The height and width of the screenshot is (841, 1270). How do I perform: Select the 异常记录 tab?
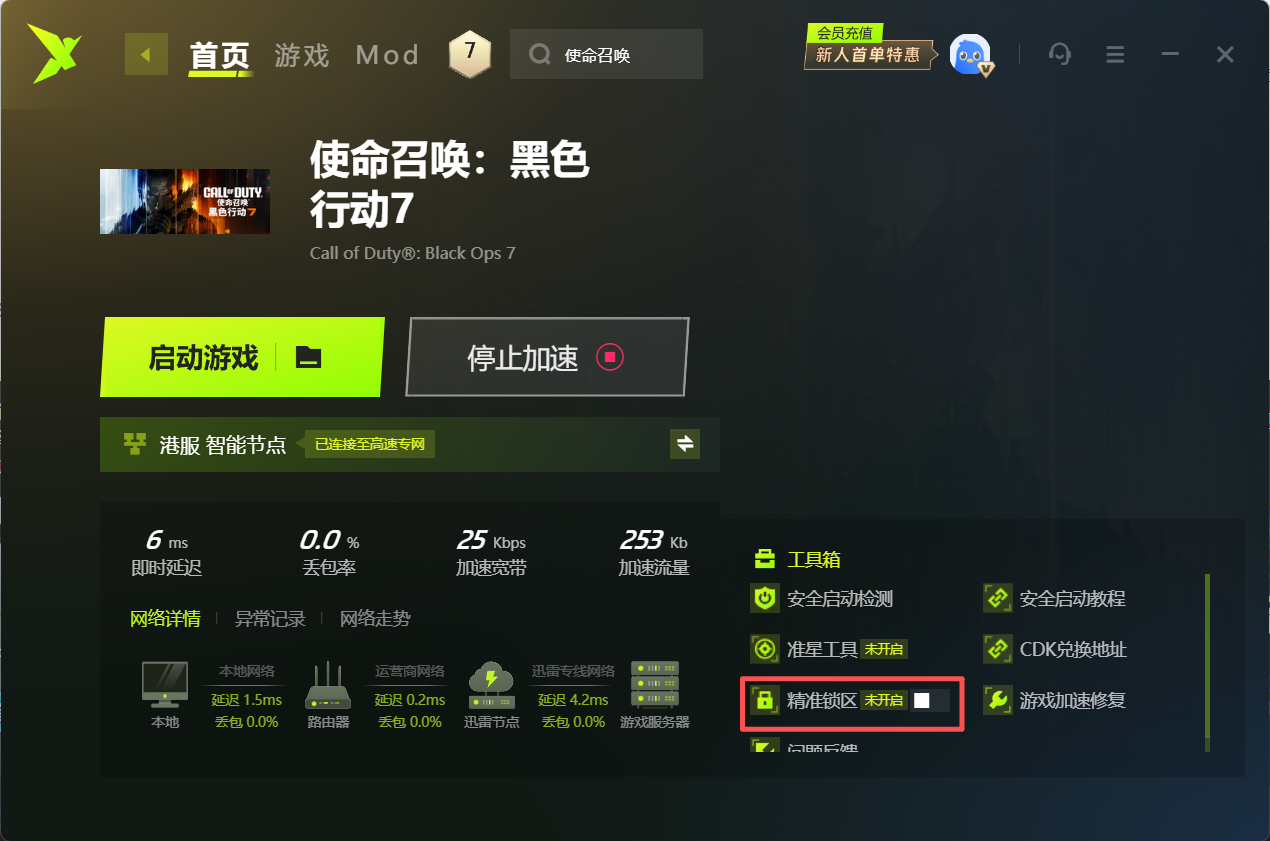(x=270, y=619)
